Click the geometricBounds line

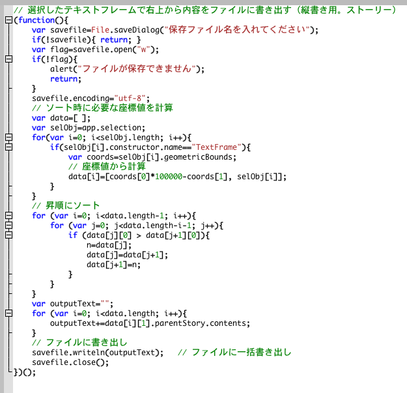tap(152, 157)
